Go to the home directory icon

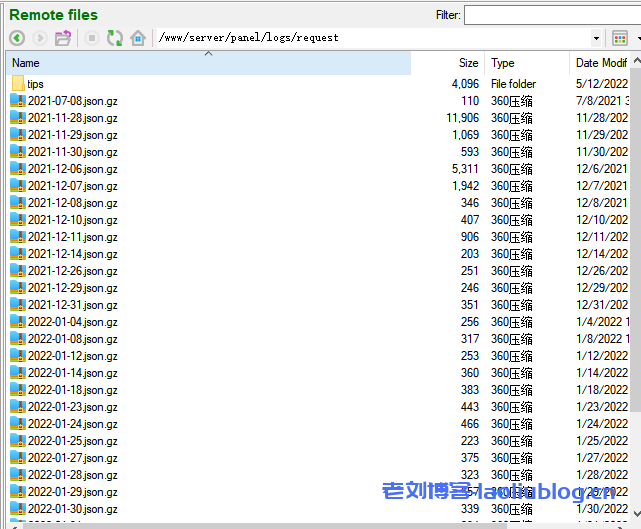pos(138,38)
